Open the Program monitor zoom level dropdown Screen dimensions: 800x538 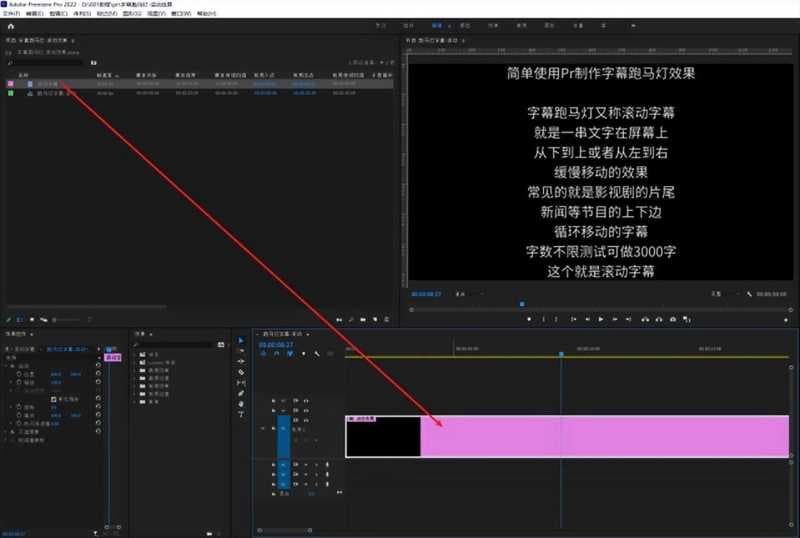click(469, 294)
